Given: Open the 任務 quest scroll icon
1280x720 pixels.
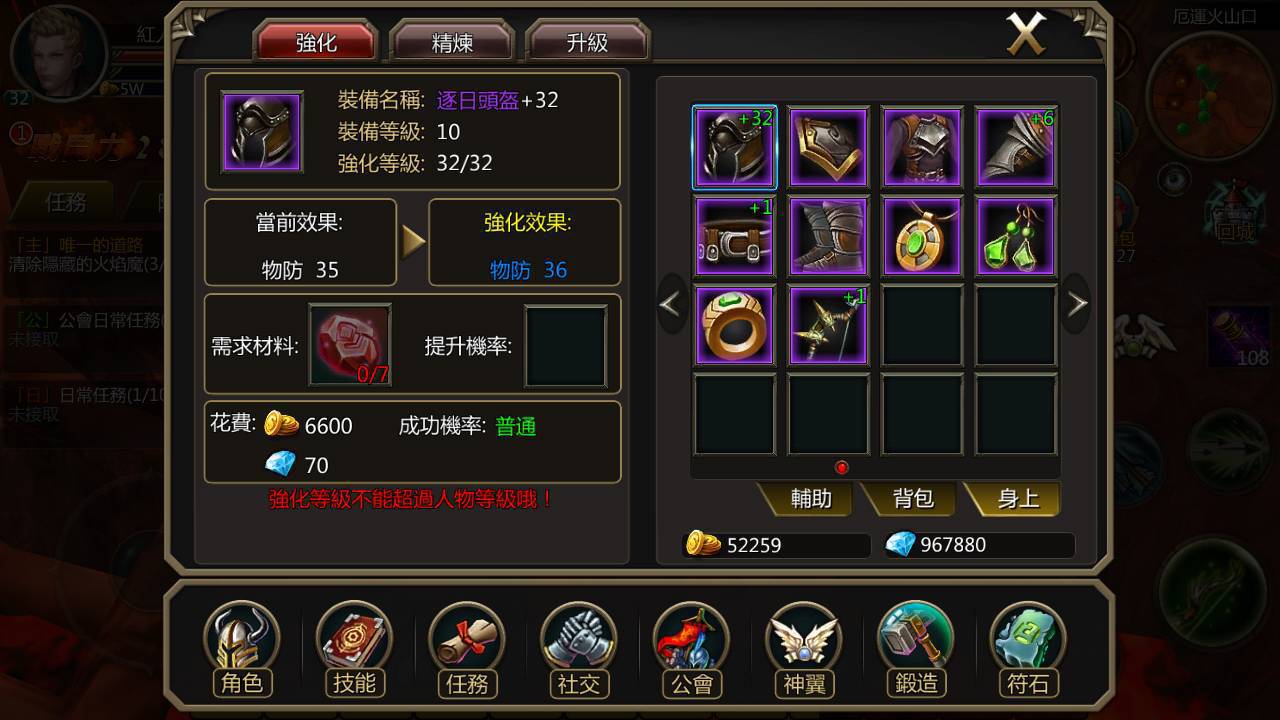Looking at the screenshot, I should tap(467, 650).
